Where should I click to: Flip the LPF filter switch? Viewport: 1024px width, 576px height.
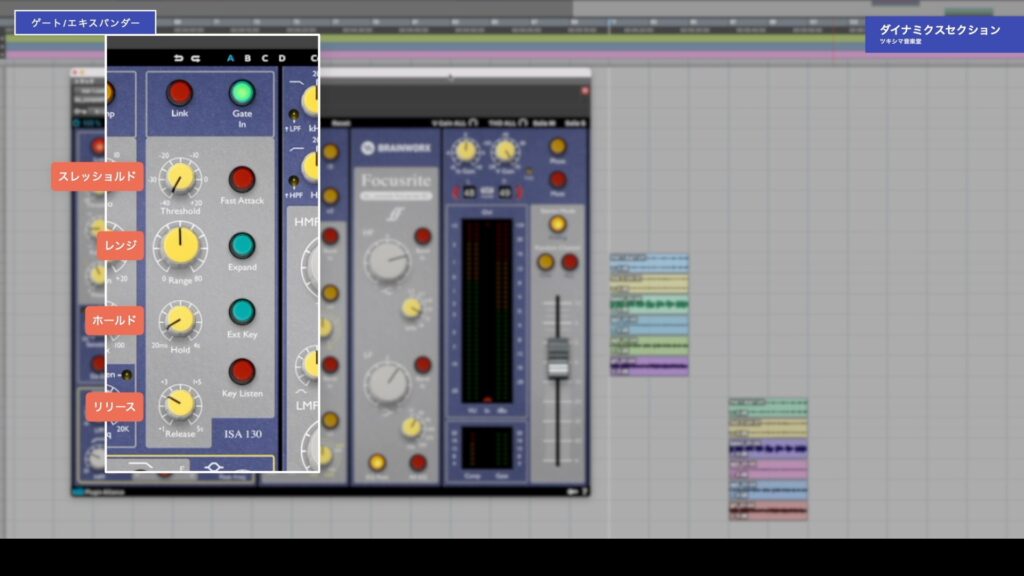pyautogui.click(x=294, y=116)
